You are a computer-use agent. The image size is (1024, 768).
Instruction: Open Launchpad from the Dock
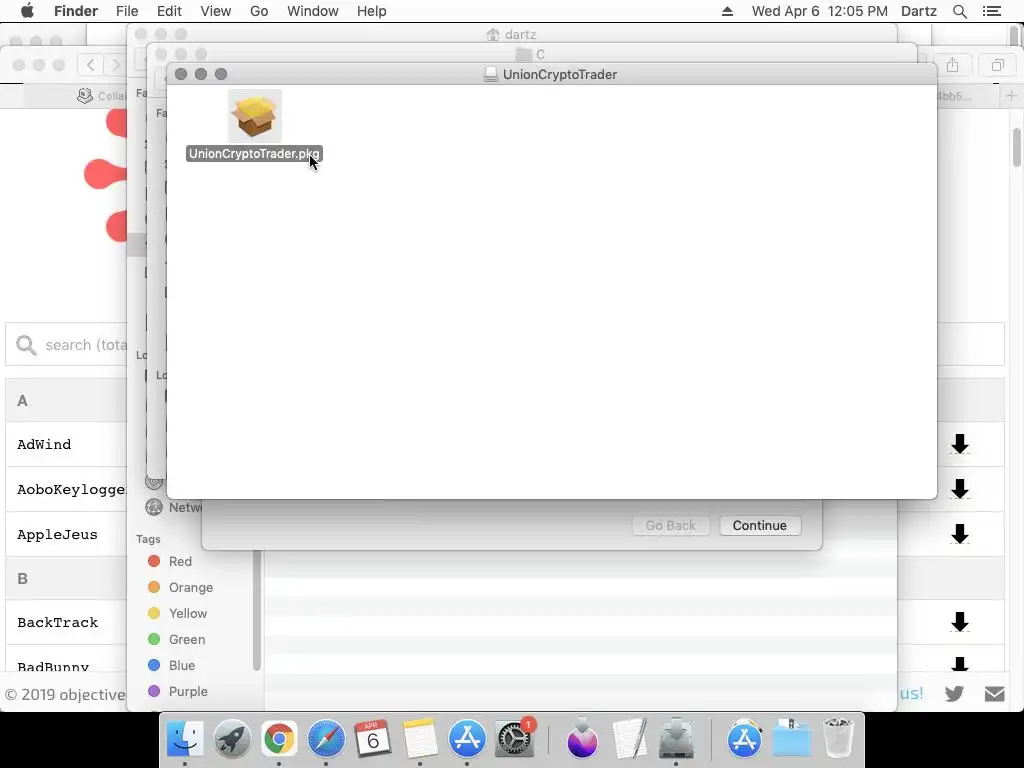(x=232, y=739)
